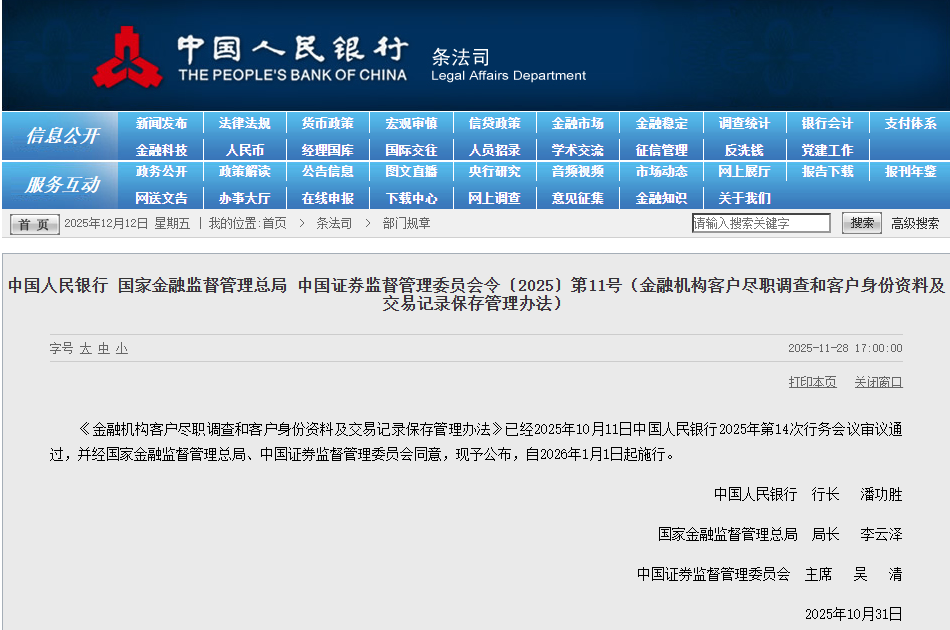
Task: Select 金融市场 in navigation
Action: pos(577,124)
